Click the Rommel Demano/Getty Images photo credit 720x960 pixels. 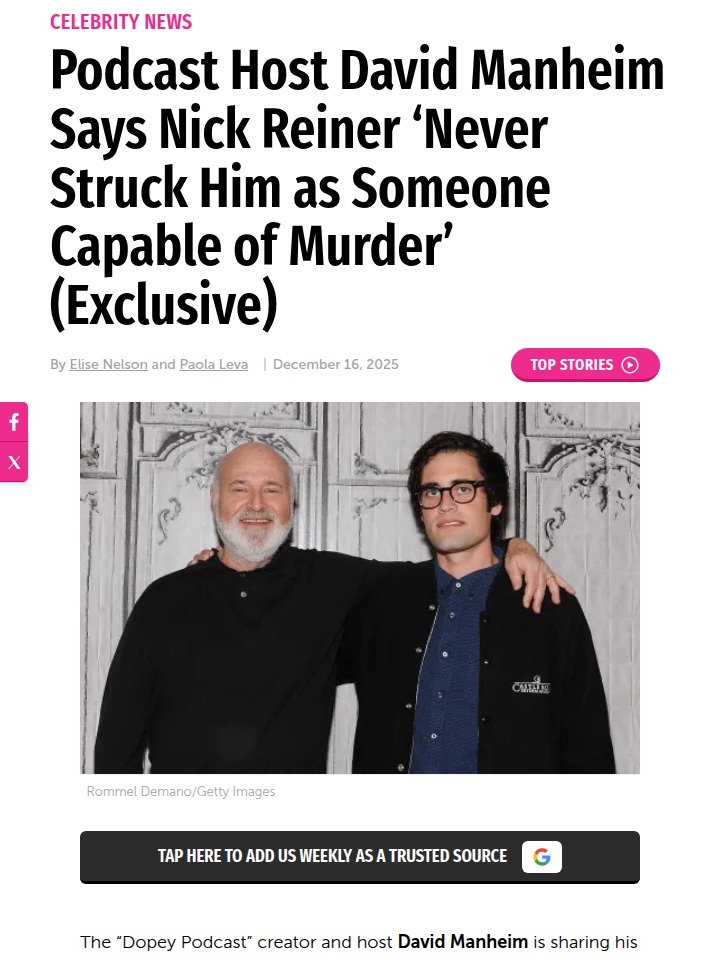pyautogui.click(x=181, y=792)
